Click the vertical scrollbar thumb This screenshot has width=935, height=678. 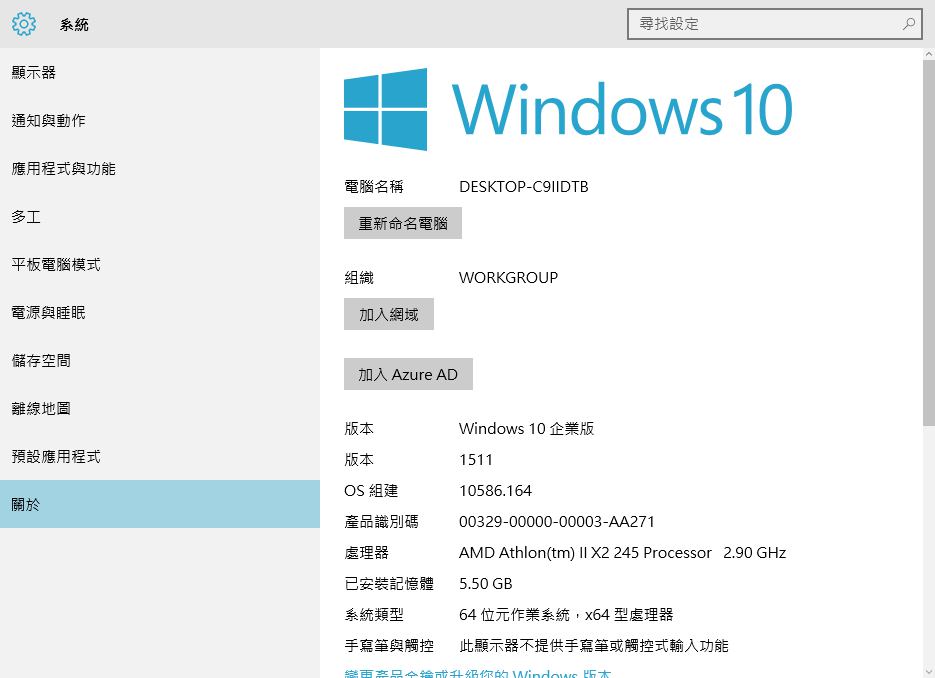click(x=928, y=242)
